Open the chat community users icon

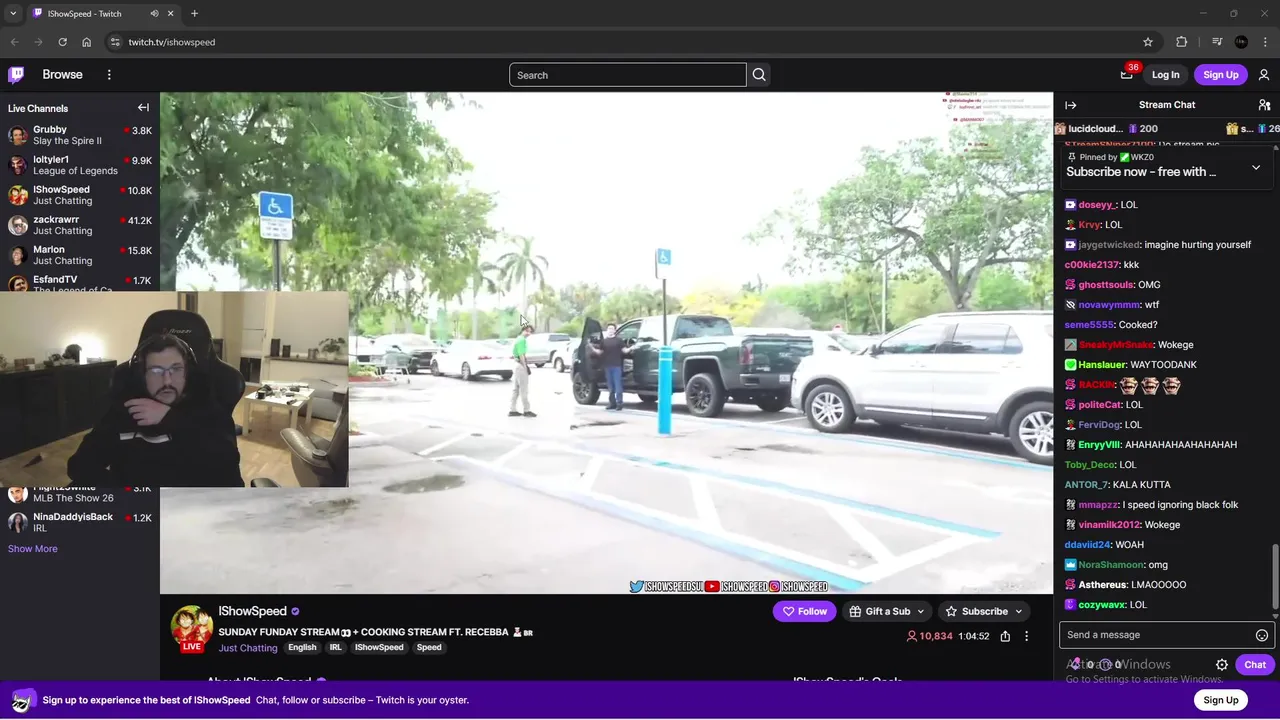pyautogui.click(x=1264, y=105)
